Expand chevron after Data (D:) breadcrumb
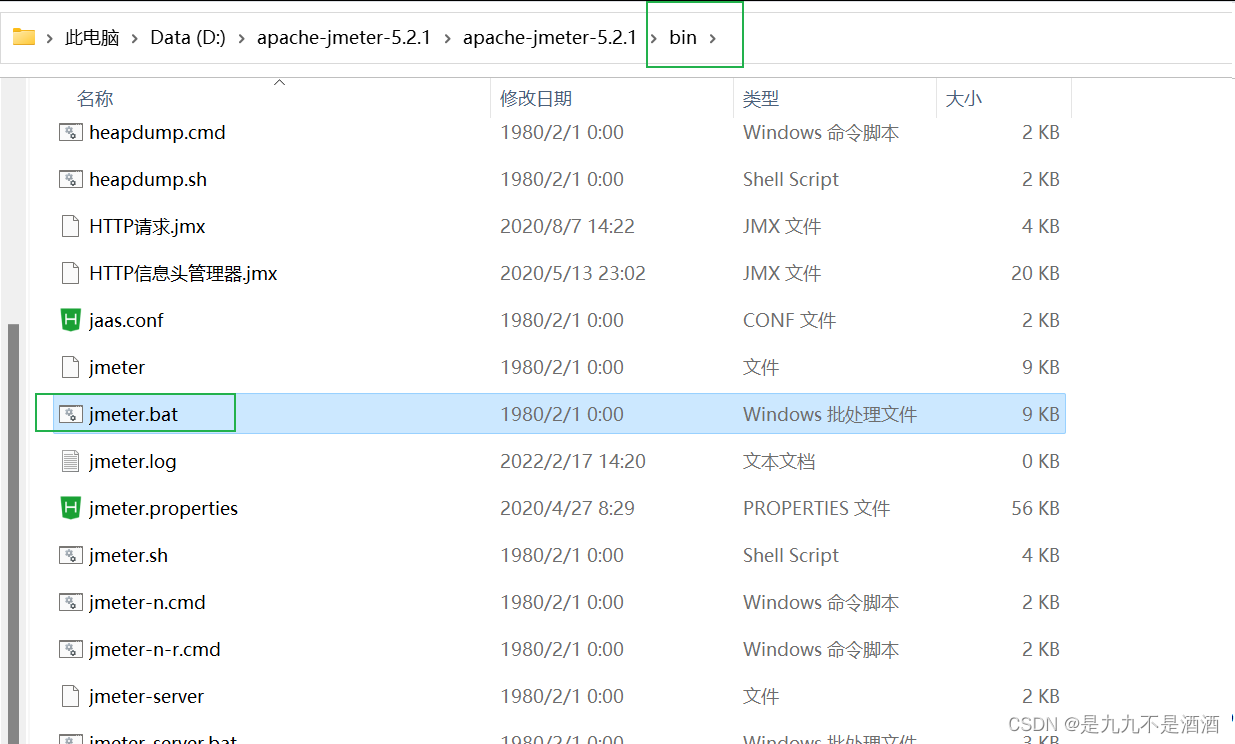The width and height of the screenshot is (1235, 744). click(241, 38)
